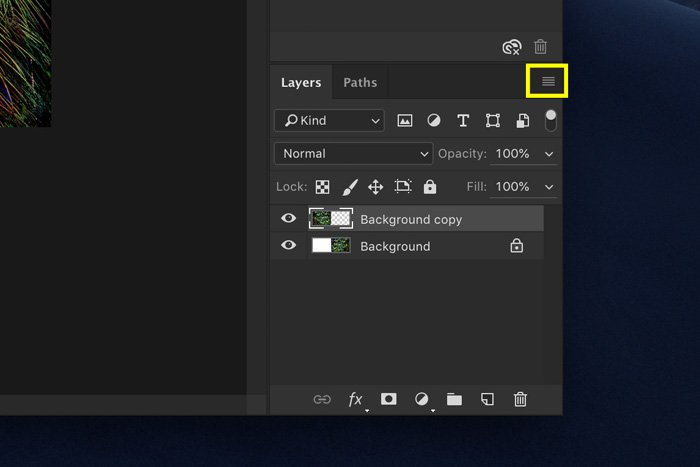
Task: Add a new adjustment layer
Action: (421, 399)
